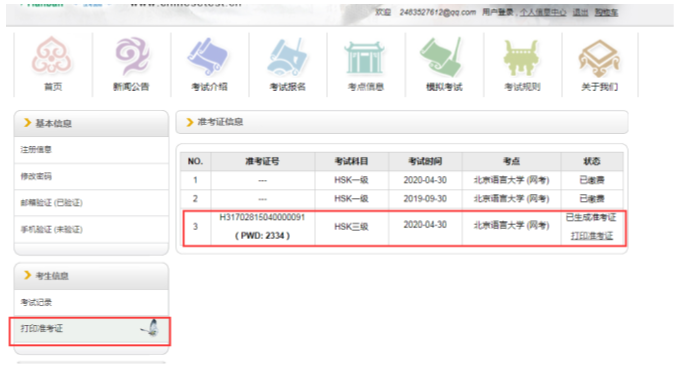Click row 1 date 2020-04-30

tap(425, 180)
